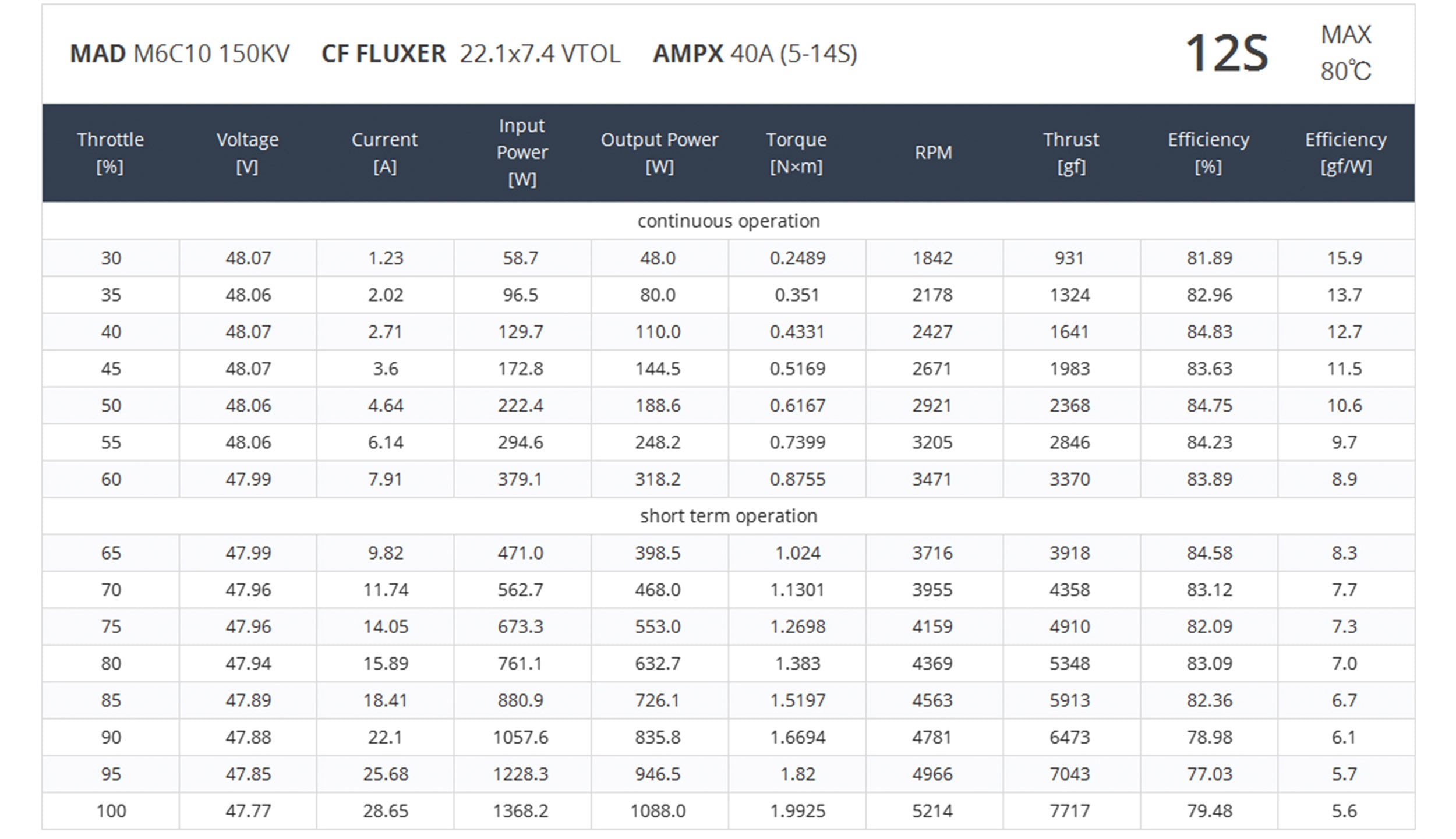Select the Output Power [W] header
The height and width of the screenshot is (839, 1456).
659,153
